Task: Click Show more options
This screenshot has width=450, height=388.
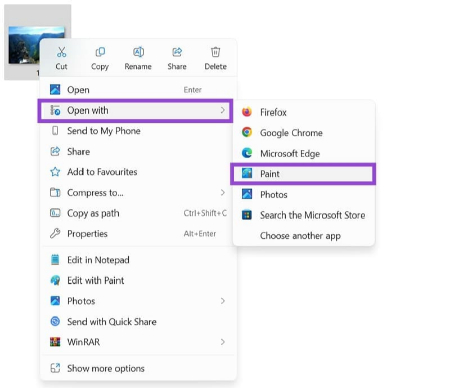Action: pyautogui.click(x=138, y=368)
